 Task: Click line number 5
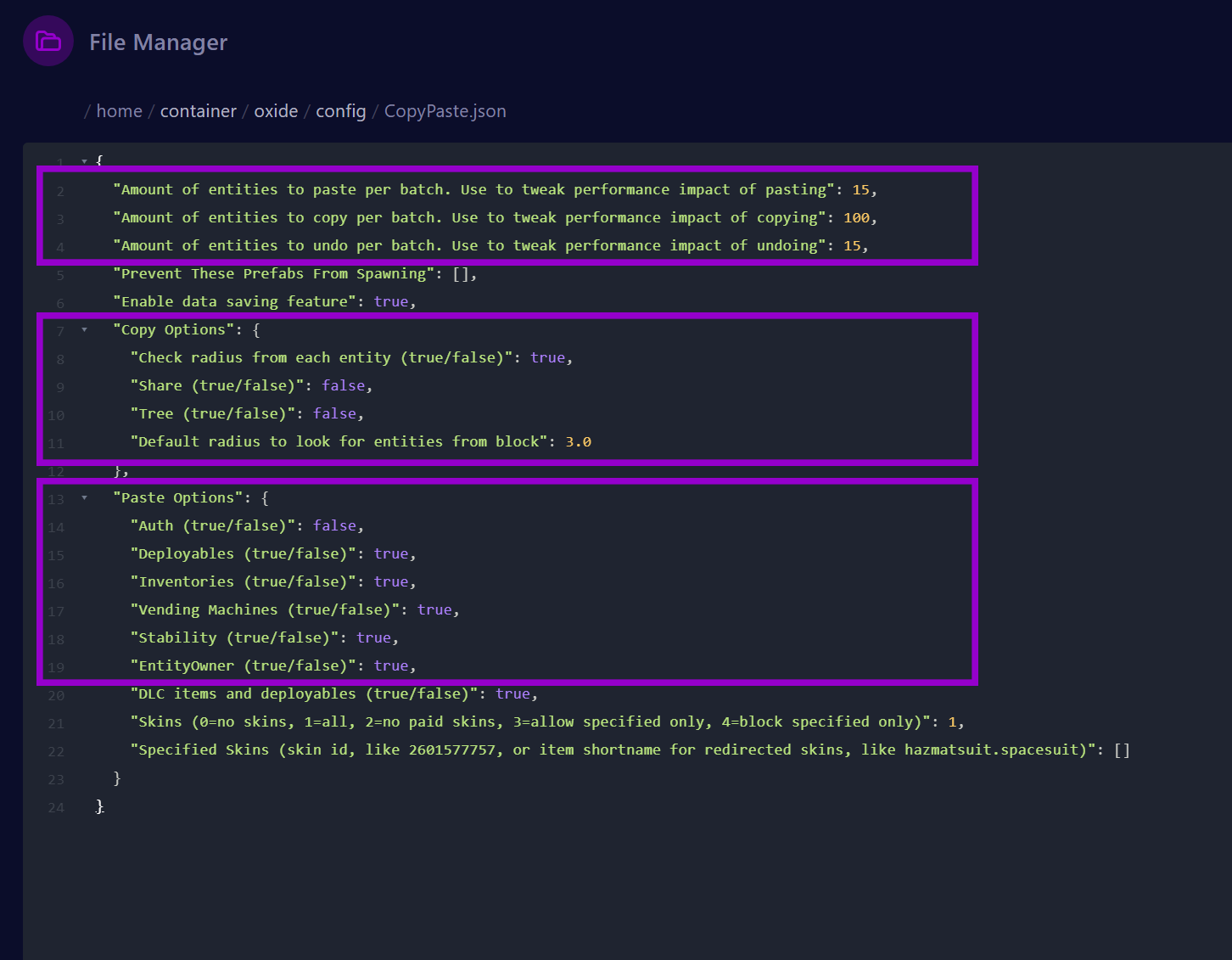(x=59, y=274)
